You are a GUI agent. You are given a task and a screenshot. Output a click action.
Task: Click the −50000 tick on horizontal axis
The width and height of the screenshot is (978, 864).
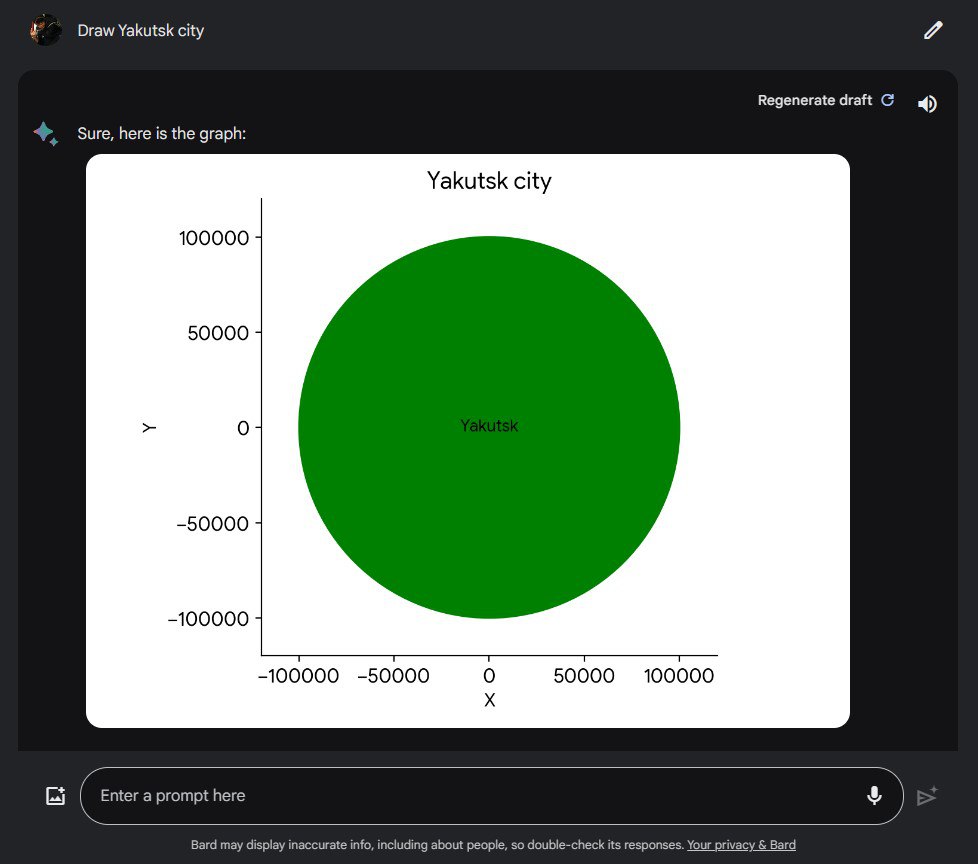(393, 677)
